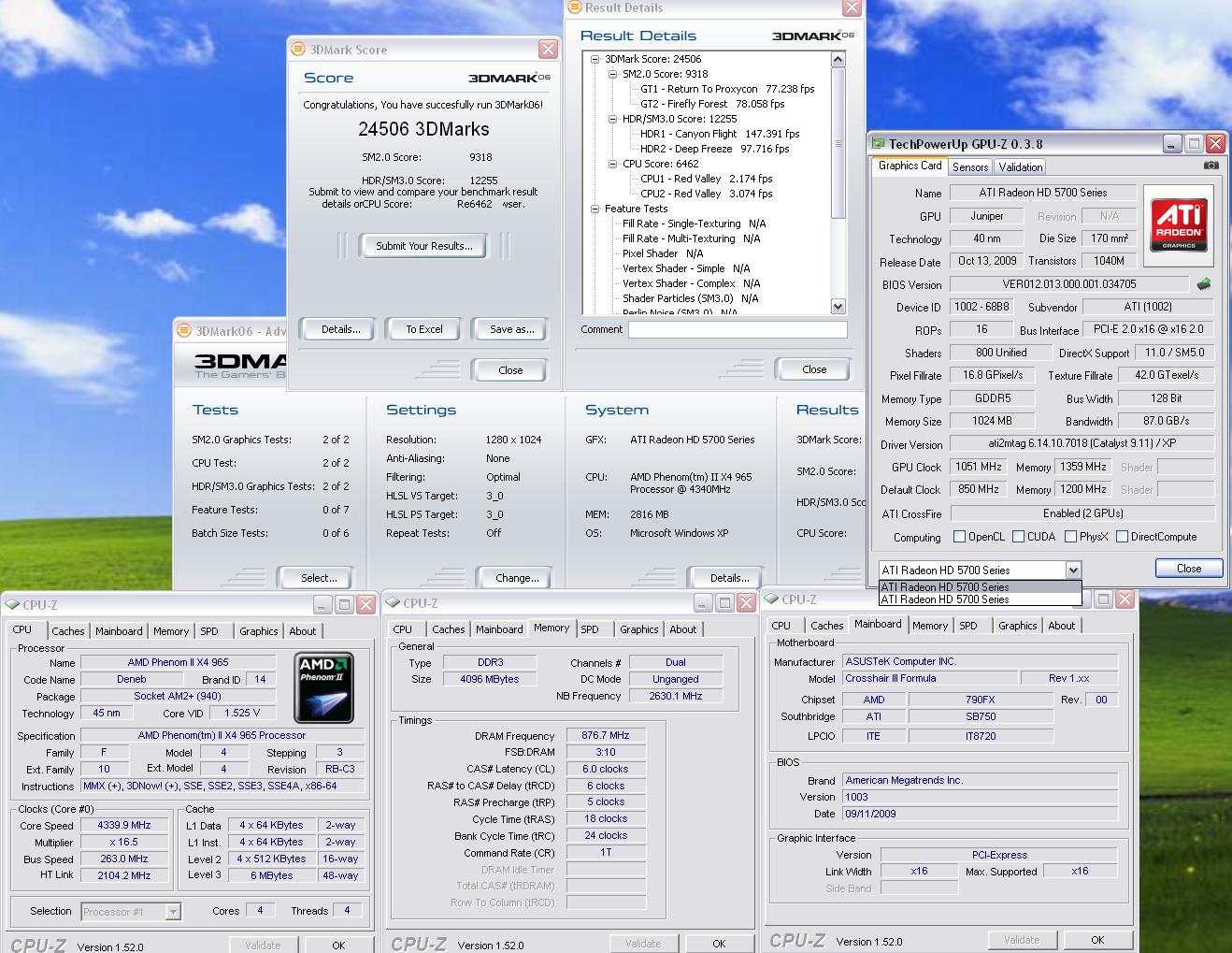The image size is (1232, 953).
Task: Click the DRAM Frequency value 876.7 MHz
Action: (x=606, y=735)
